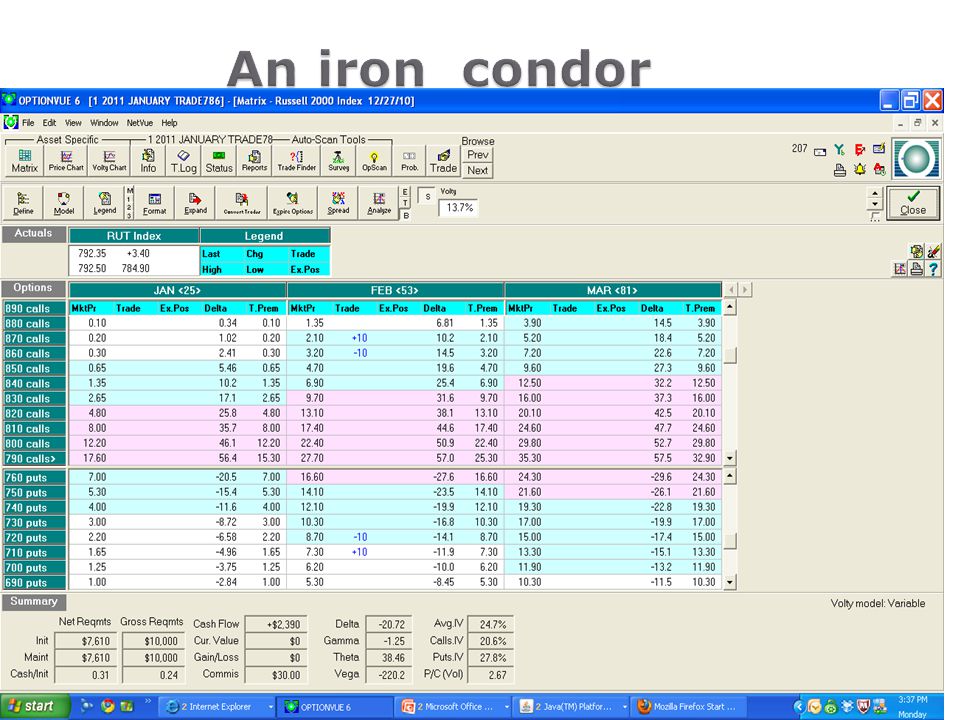Click the red E export icon
The height and width of the screenshot is (720, 960).
[860, 149]
